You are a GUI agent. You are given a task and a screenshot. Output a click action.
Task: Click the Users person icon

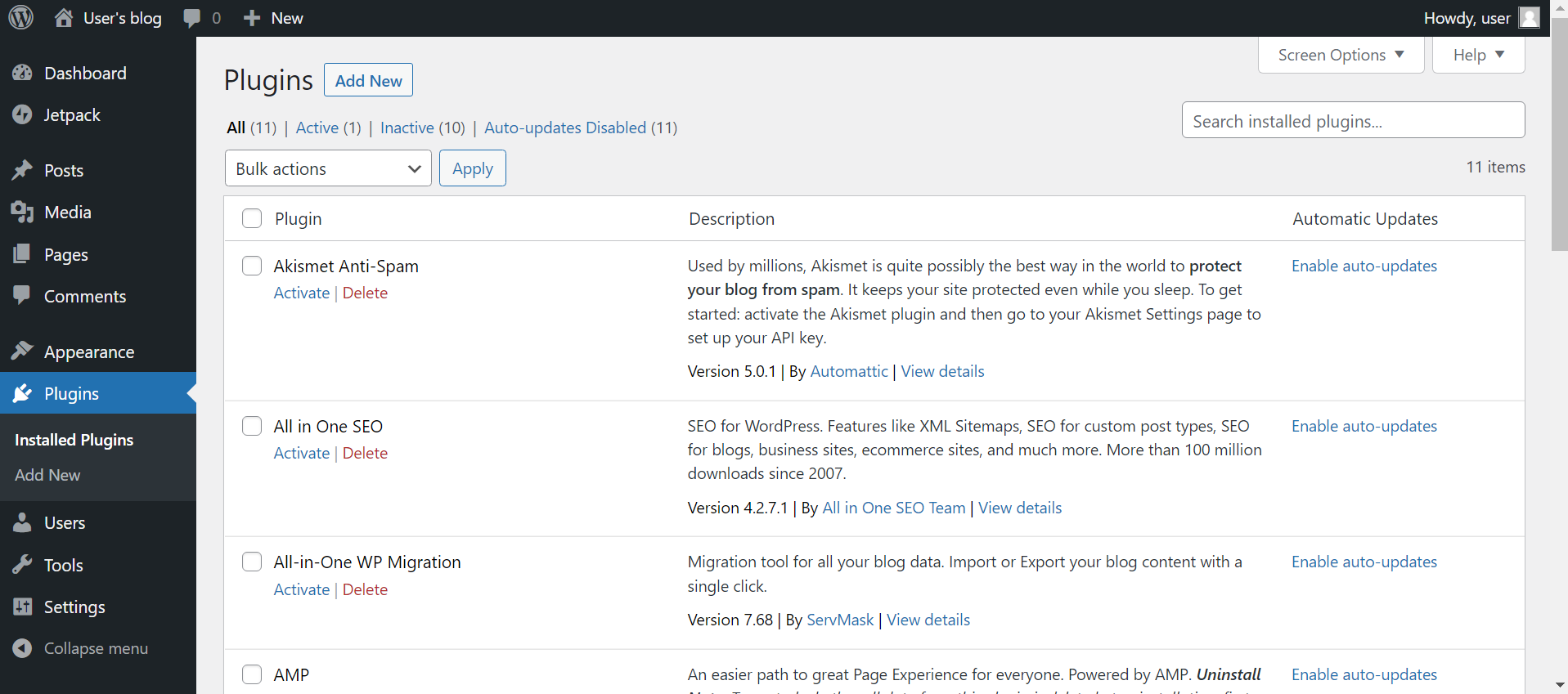tap(22, 522)
